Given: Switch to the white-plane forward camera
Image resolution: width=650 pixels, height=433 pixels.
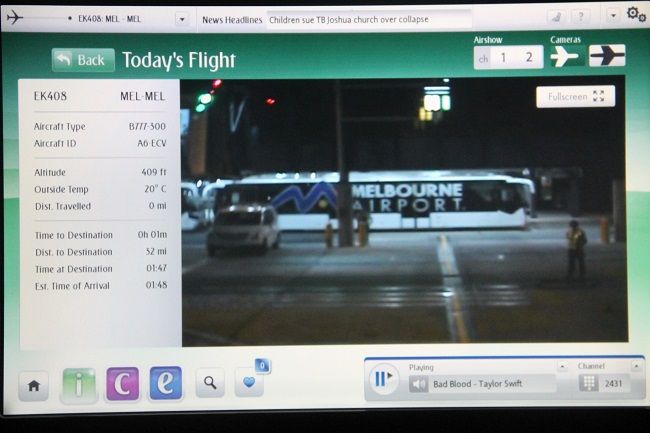Looking at the screenshot, I should click(x=566, y=56).
